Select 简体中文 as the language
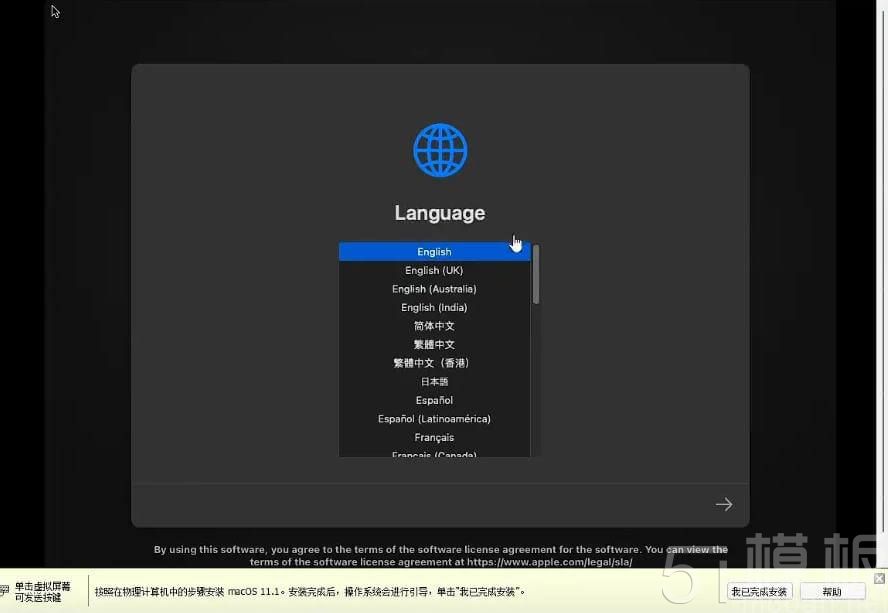 pos(433,325)
